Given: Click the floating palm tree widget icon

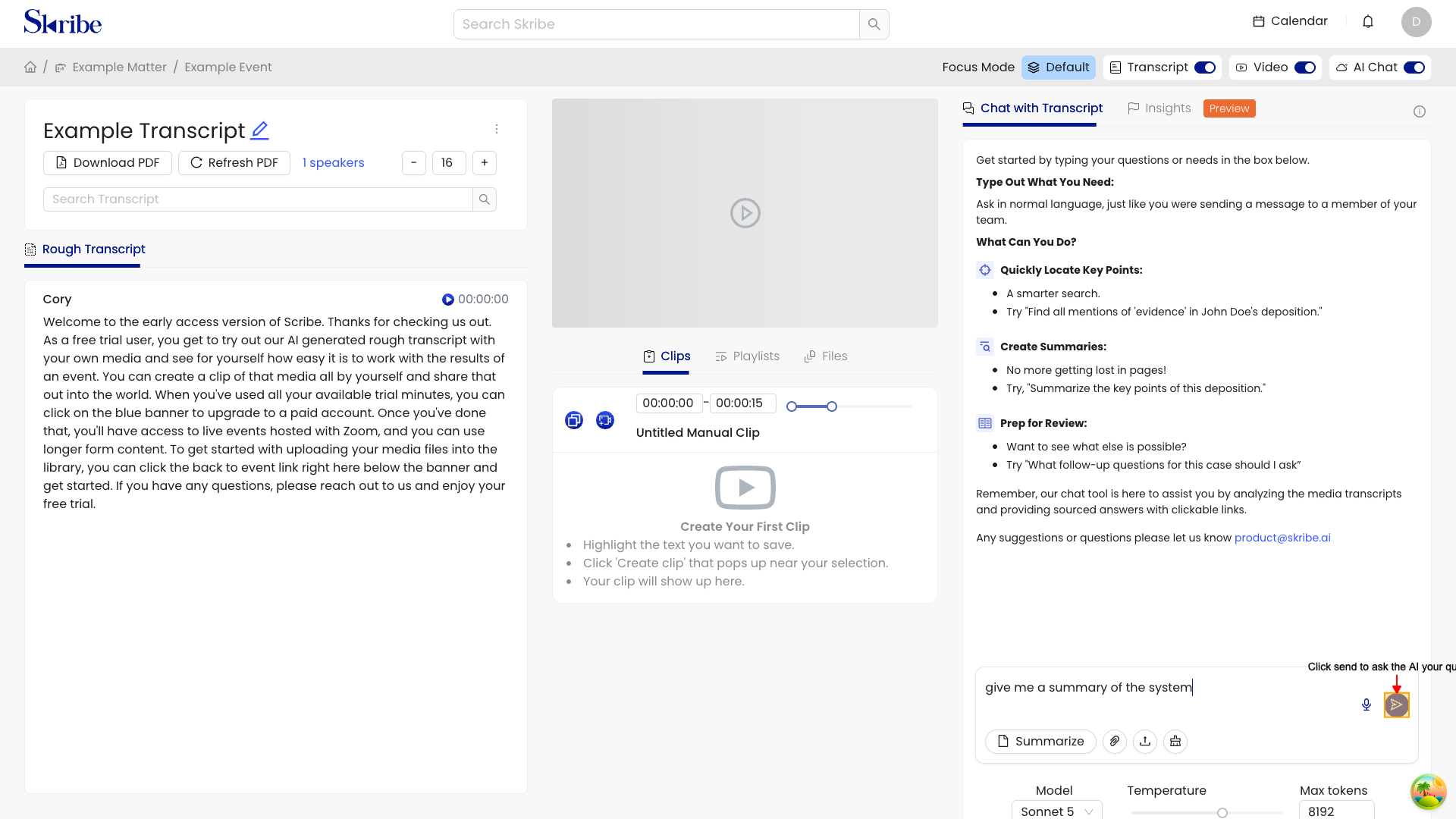Looking at the screenshot, I should 1428,792.
